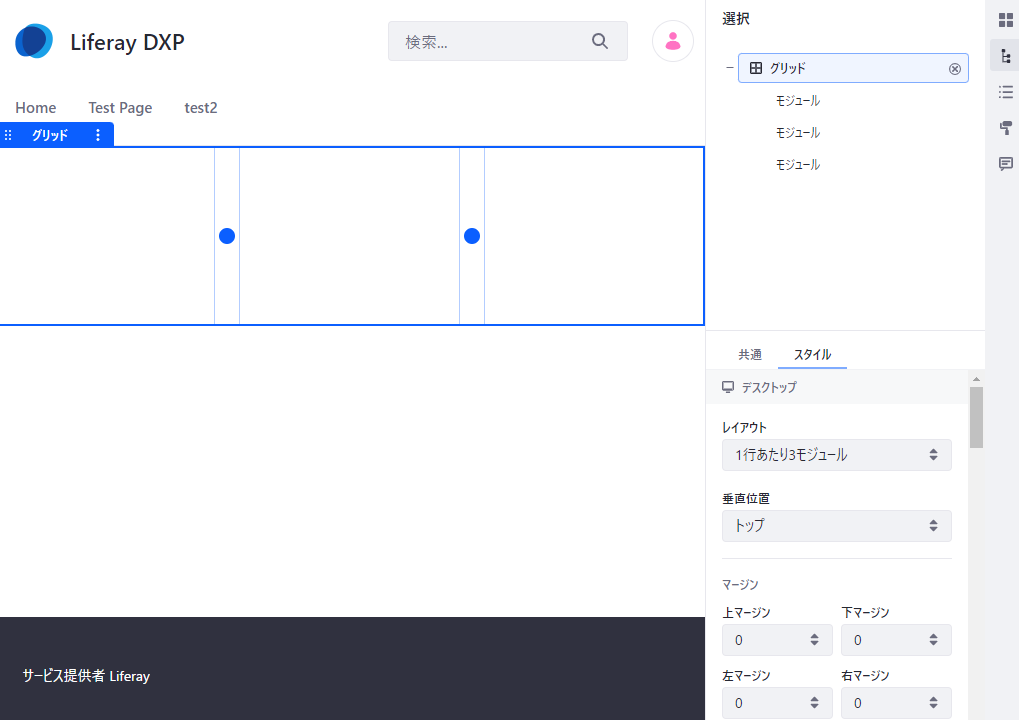Go to the Test Page navigation link
Screen dimensions: 1019x720
[x=120, y=108]
